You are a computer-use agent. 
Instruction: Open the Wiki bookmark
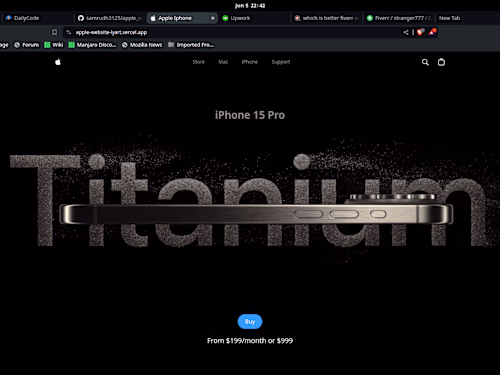pos(54,45)
